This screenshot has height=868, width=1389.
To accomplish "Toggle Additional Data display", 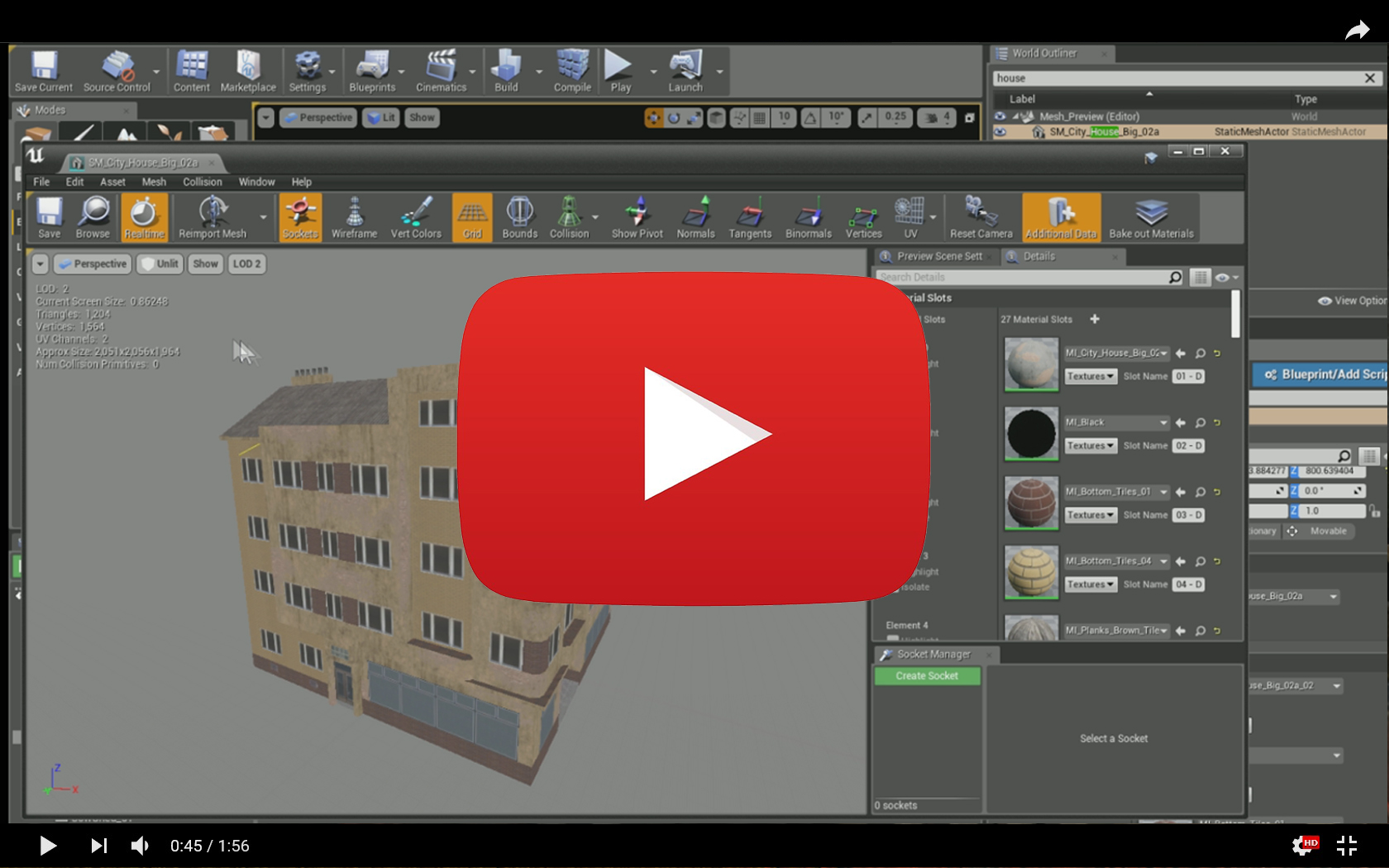I will click(1062, 217).
